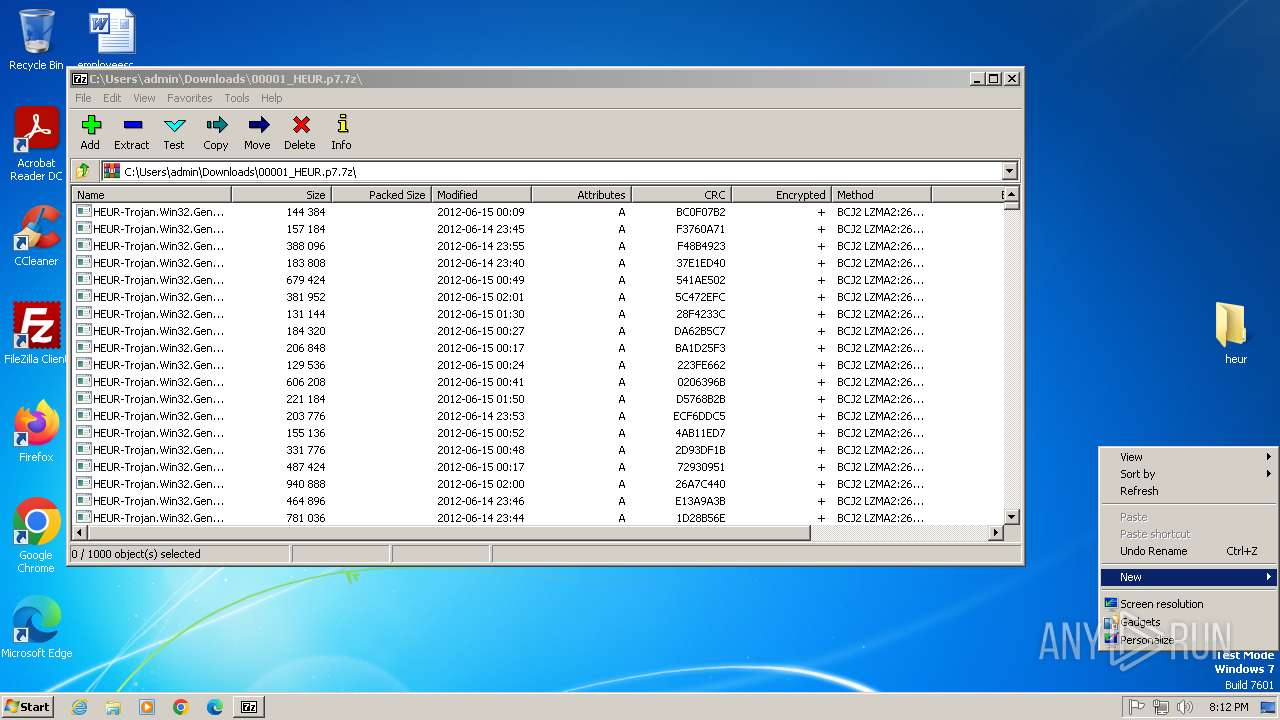Image resolution: width=1280 pixels, height=720 pixels.
Task: Click the Move toolbar icon
Action: [x=257, y=132]
